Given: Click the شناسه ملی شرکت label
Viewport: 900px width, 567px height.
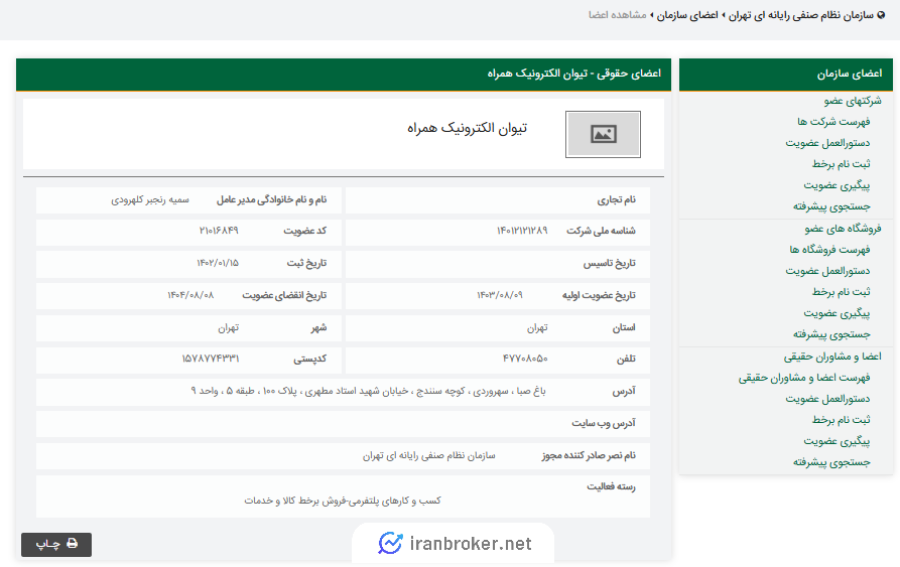Looking at the screenshot, I should [601, 231].
